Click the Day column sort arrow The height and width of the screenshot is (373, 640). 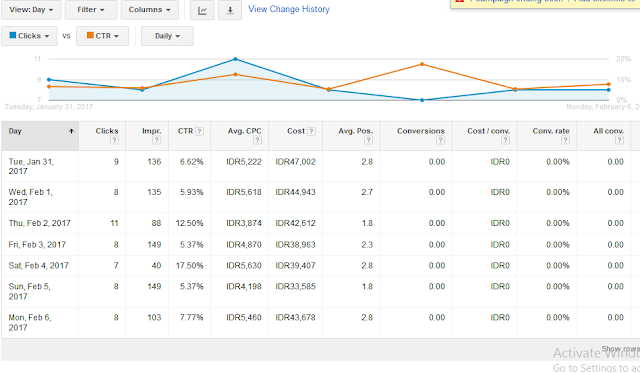[71, 131]
